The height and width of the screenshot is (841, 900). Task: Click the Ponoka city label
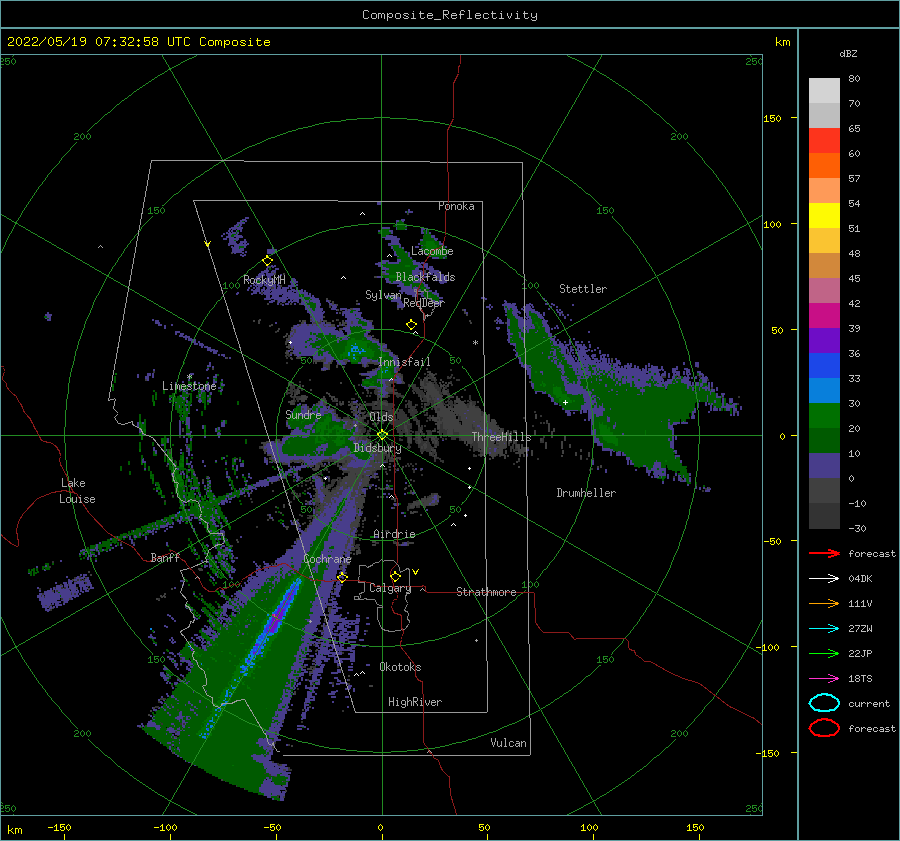[456, 206]
